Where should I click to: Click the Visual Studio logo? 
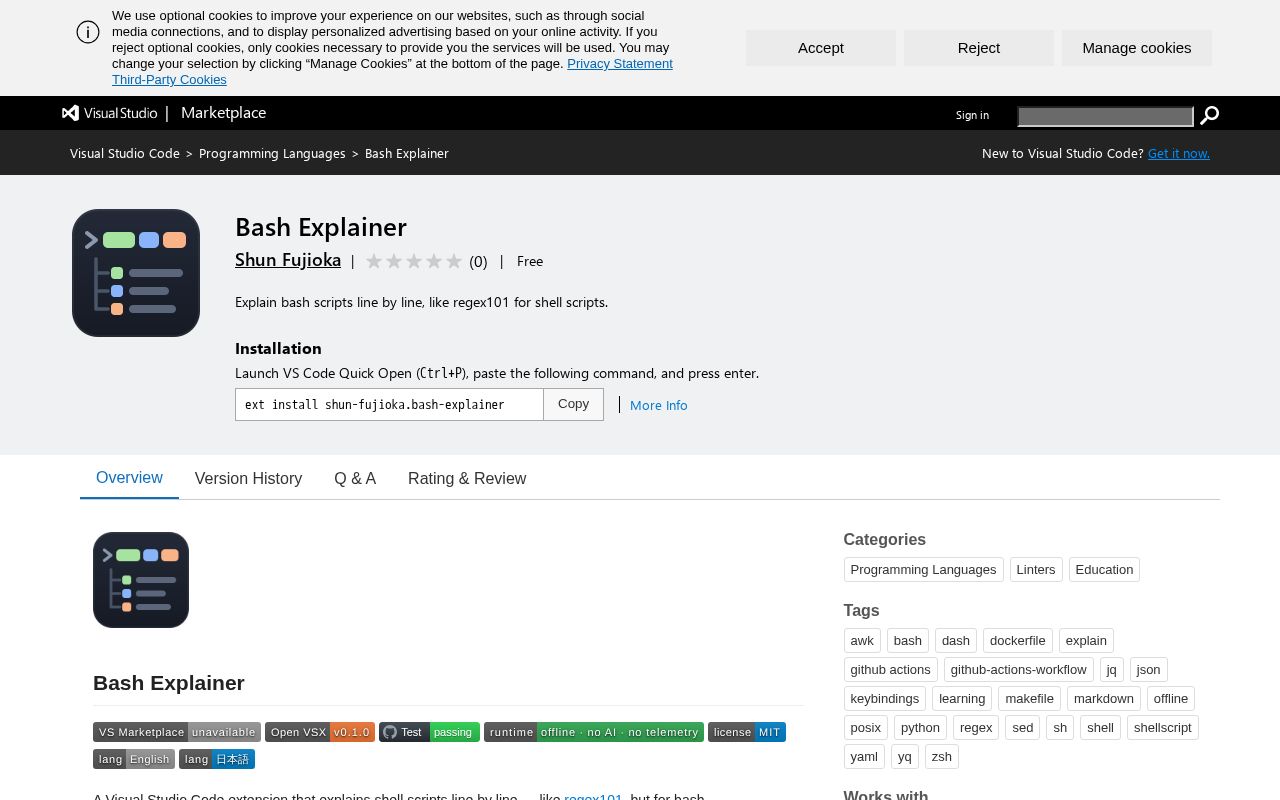tap(110, 113)
